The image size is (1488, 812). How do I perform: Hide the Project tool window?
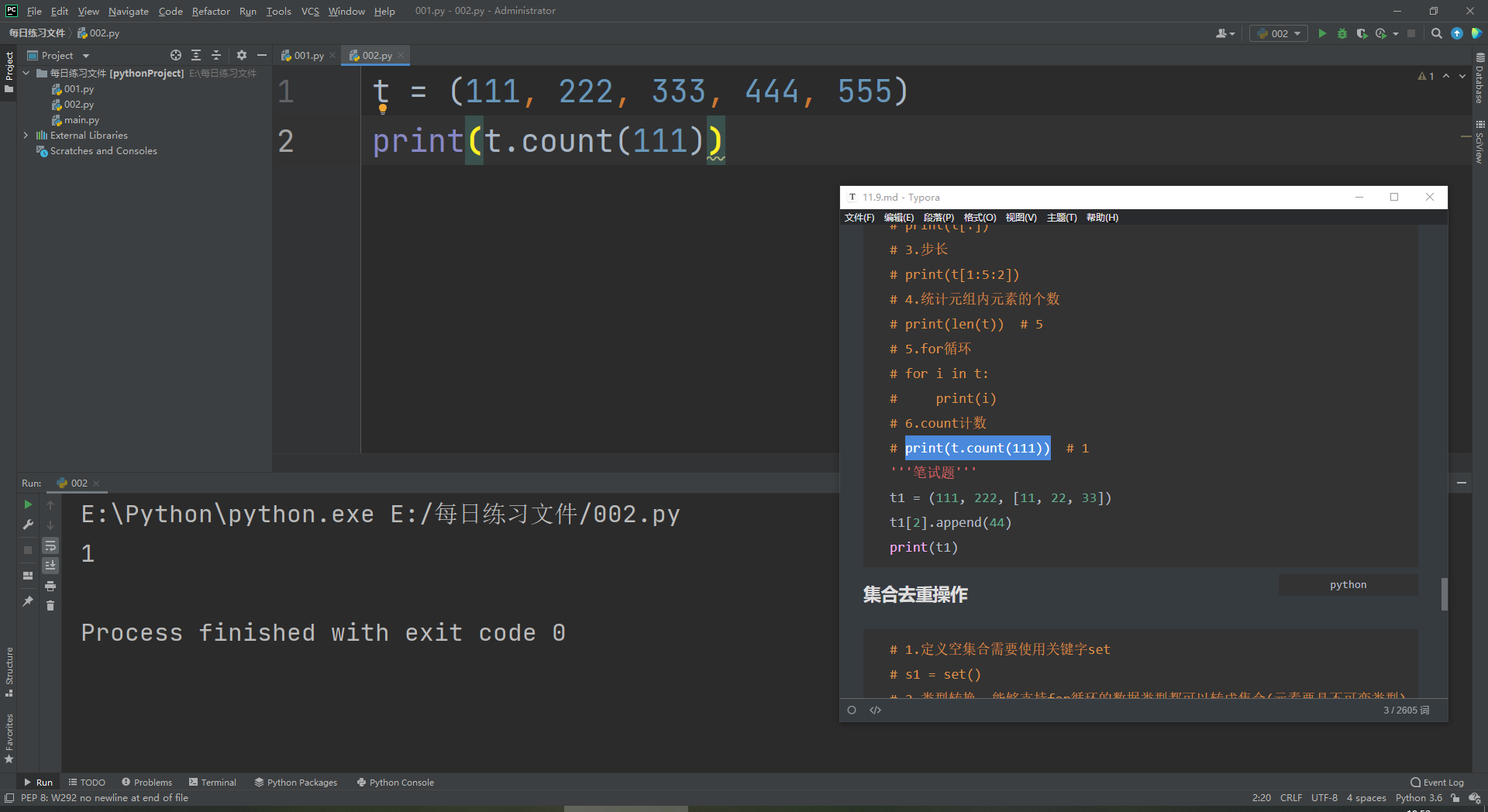pos(262,55)
